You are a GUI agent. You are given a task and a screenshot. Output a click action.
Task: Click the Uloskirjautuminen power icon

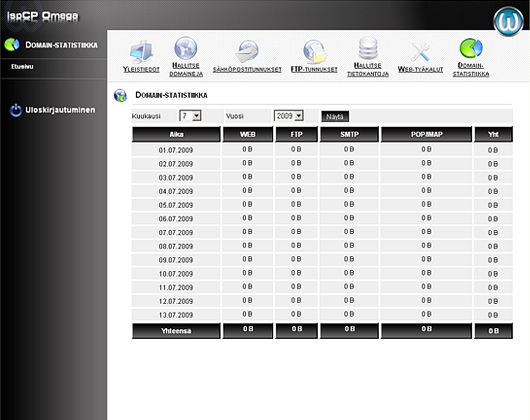tap(16, 110)
